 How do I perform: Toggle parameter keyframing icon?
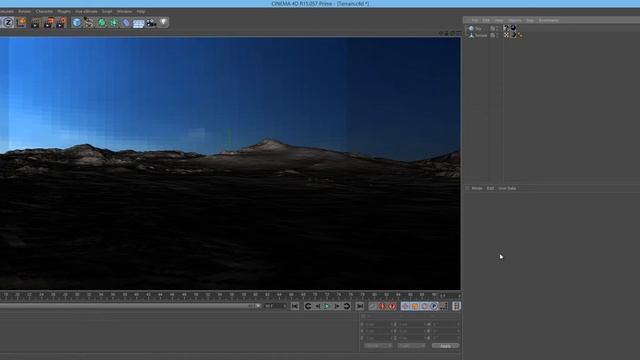[433, 306]
